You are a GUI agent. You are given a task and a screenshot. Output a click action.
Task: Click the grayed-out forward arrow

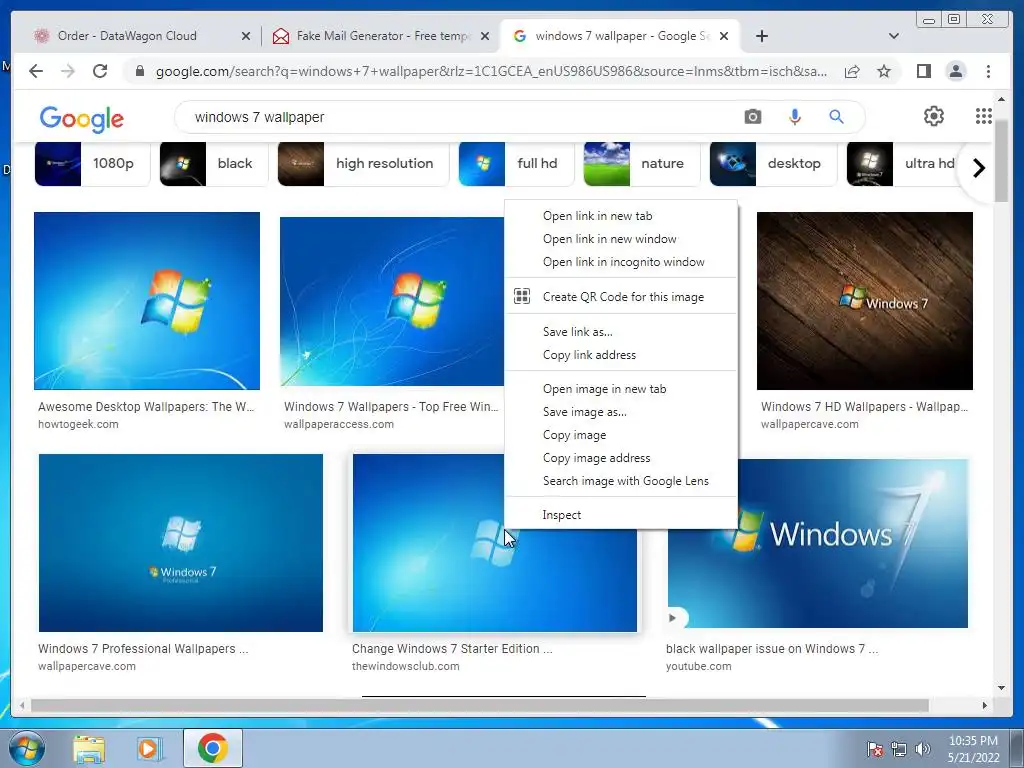68,71
